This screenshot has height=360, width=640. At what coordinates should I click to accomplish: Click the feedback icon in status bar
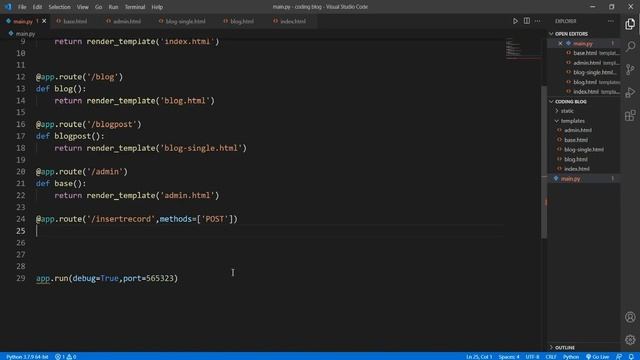point(619,357)
